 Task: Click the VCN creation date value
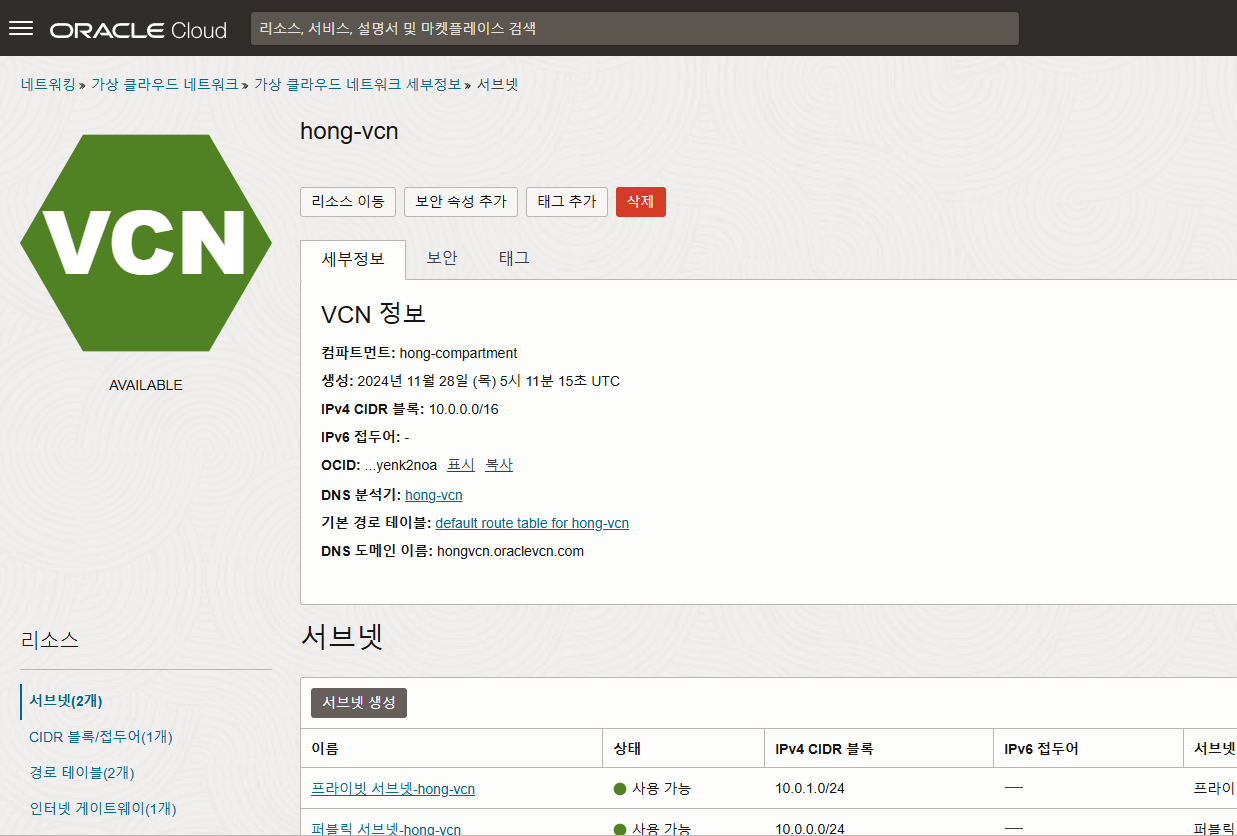click(x=489, y=381)
